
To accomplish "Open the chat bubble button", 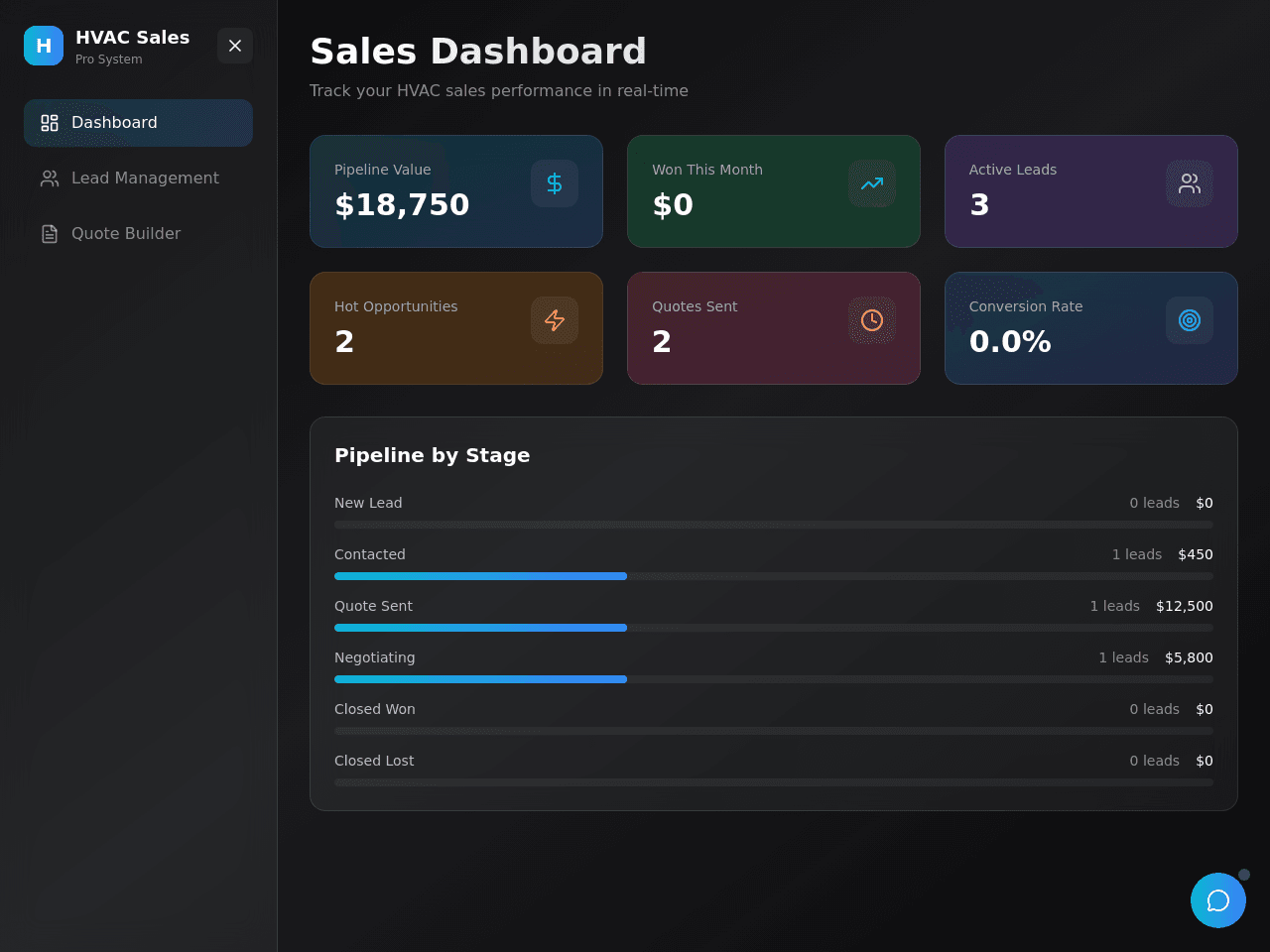I will tap(1218, 900).
